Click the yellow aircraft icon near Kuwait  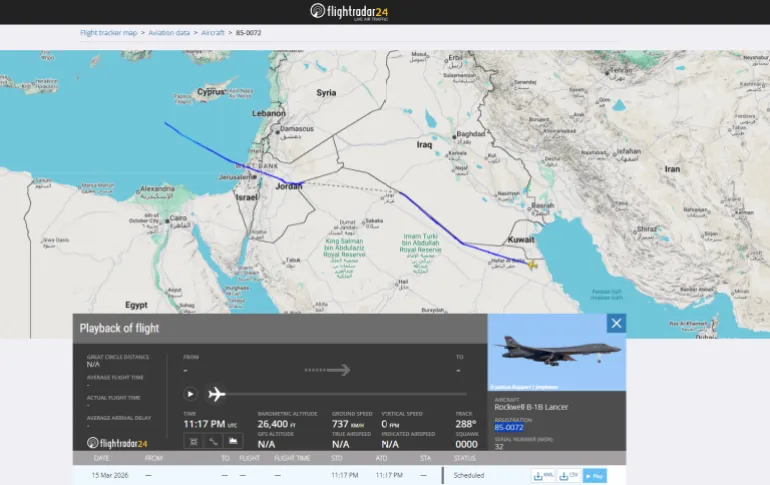(533, 265)
